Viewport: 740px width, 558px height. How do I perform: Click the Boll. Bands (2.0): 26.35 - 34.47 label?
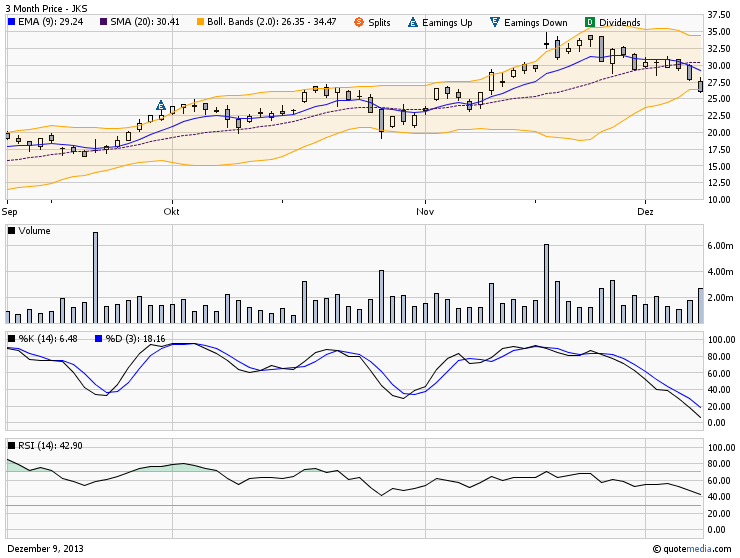coord(272,22)
